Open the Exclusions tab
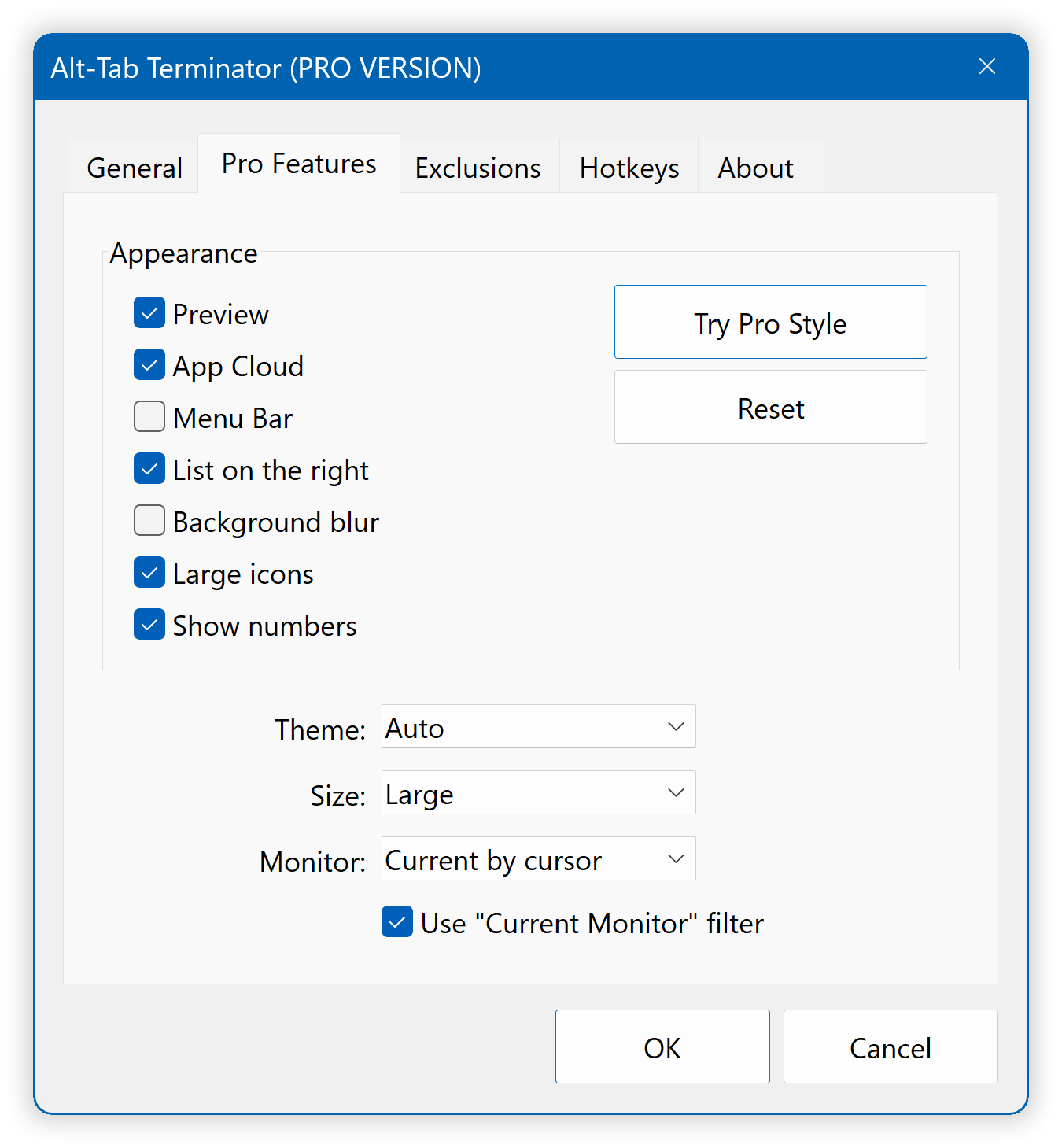 (478, 167)
